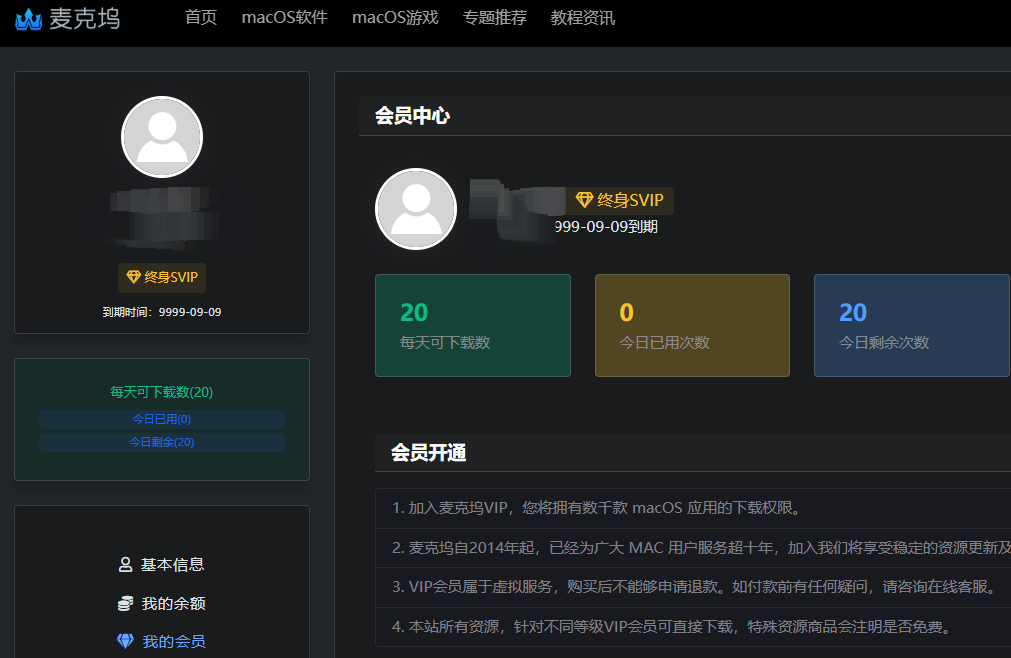Open 教程资讯 navigation item
This screenshot has height=658, width=1011.
click(x=583, y=17)
